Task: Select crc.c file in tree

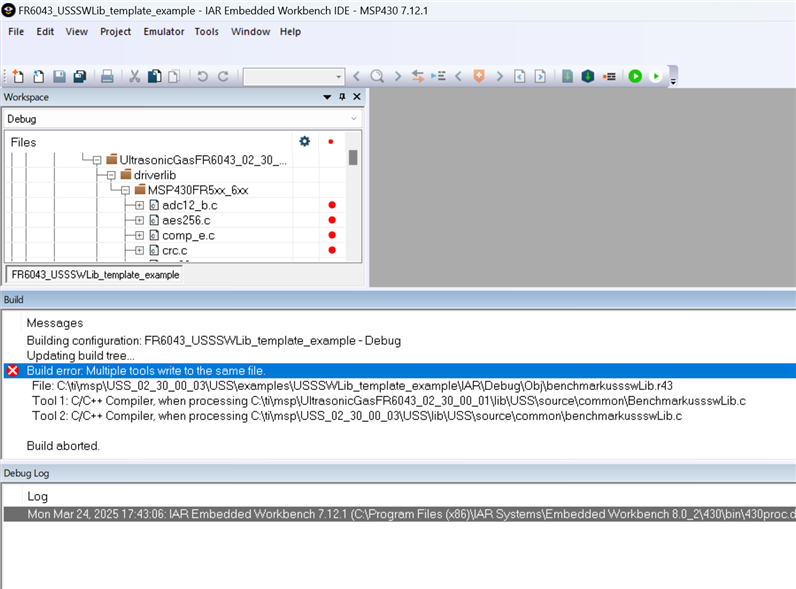Action: (175, 250)
